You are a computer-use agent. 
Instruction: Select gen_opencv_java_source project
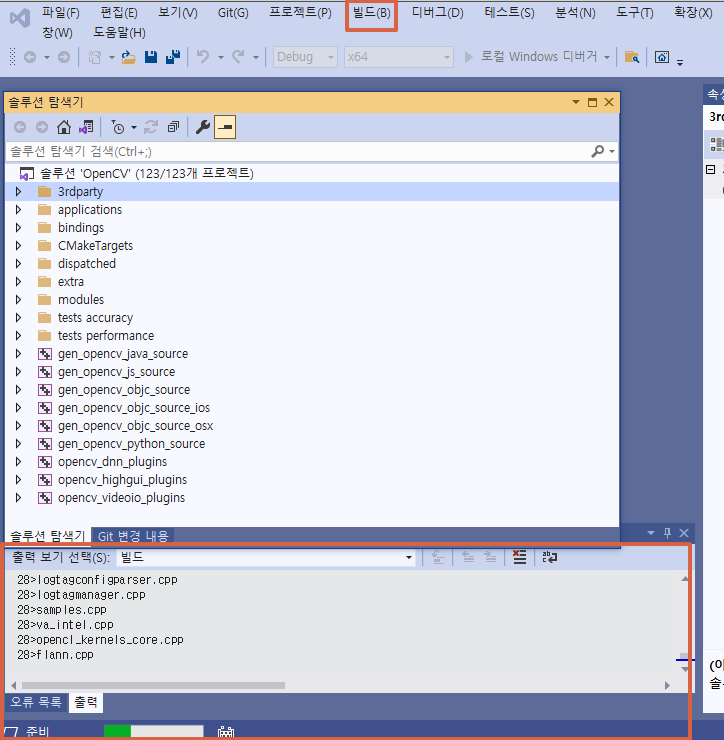(123, 353)
